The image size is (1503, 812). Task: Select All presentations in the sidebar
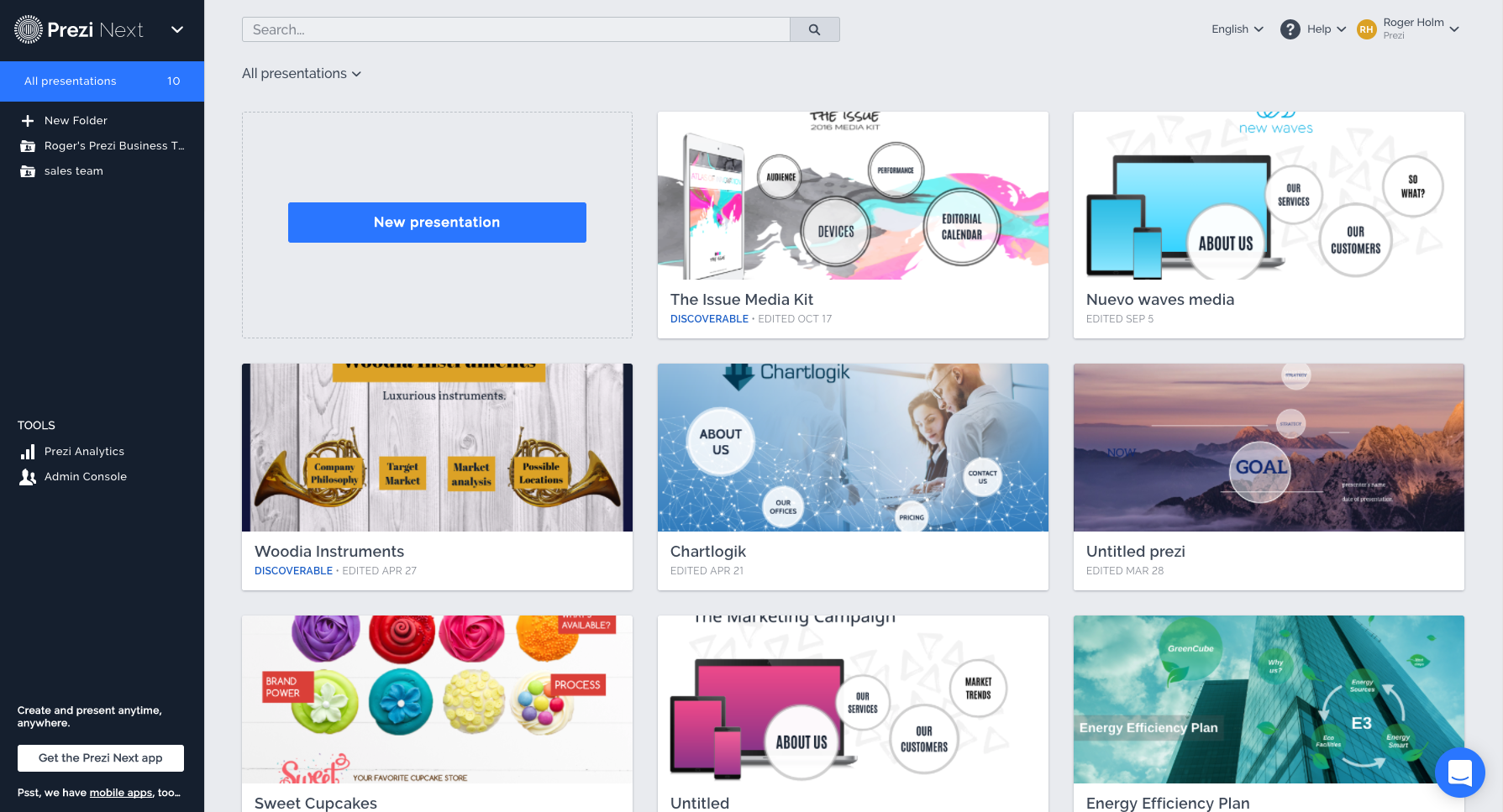(x=102, y=81)
